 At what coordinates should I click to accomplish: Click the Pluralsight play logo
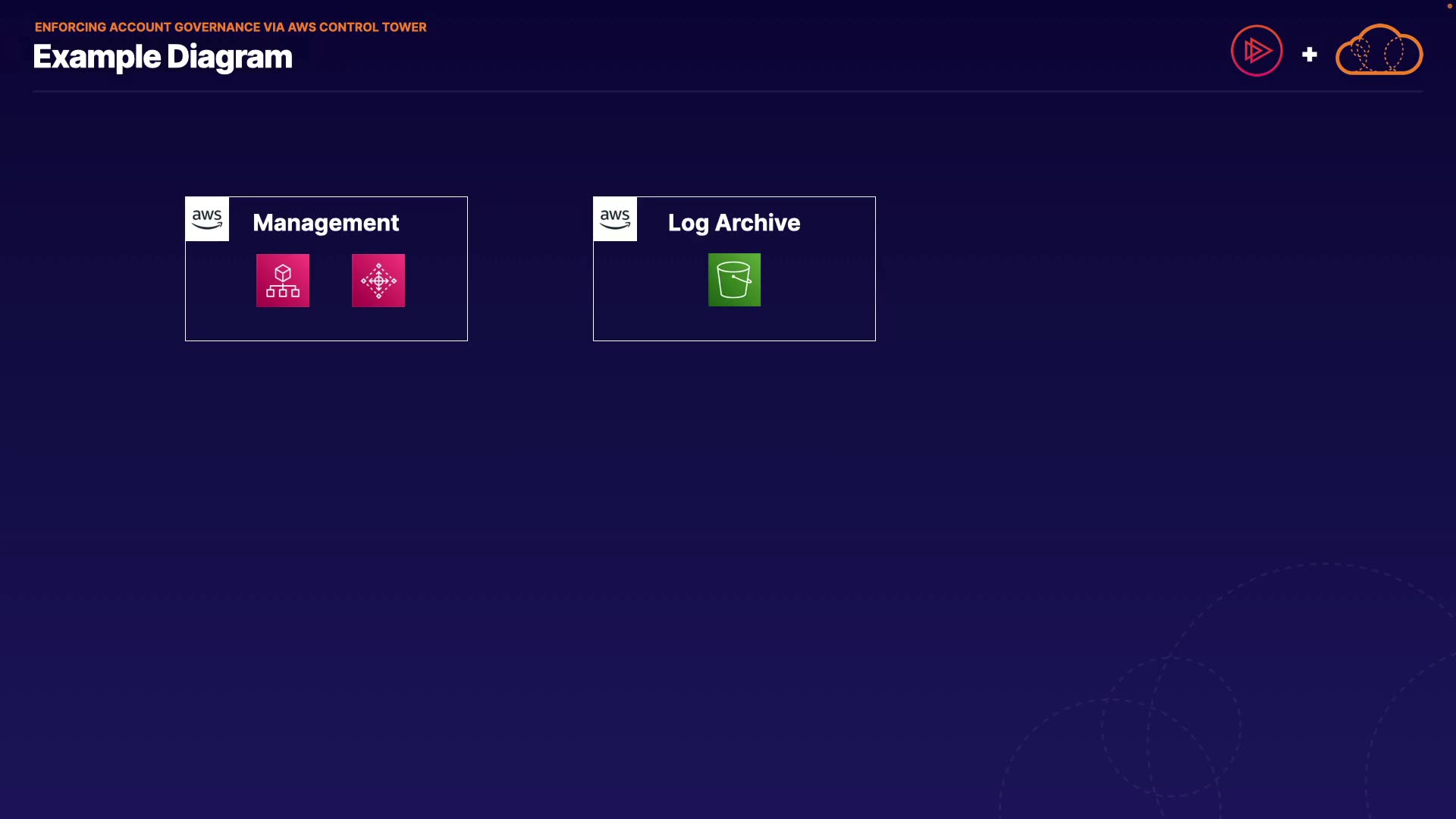[1257, 51]
